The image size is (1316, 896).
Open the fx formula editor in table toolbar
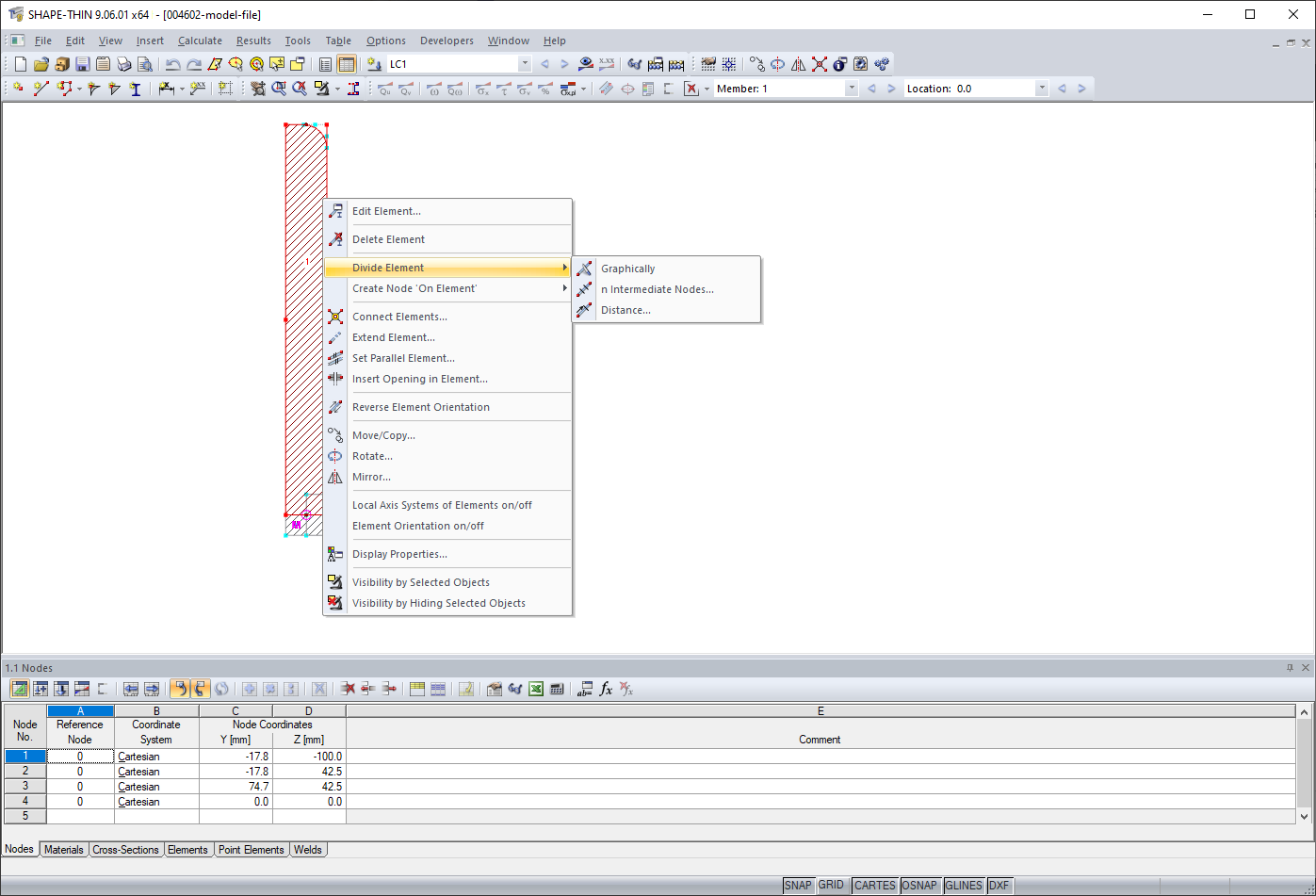[x=606, y=689]
